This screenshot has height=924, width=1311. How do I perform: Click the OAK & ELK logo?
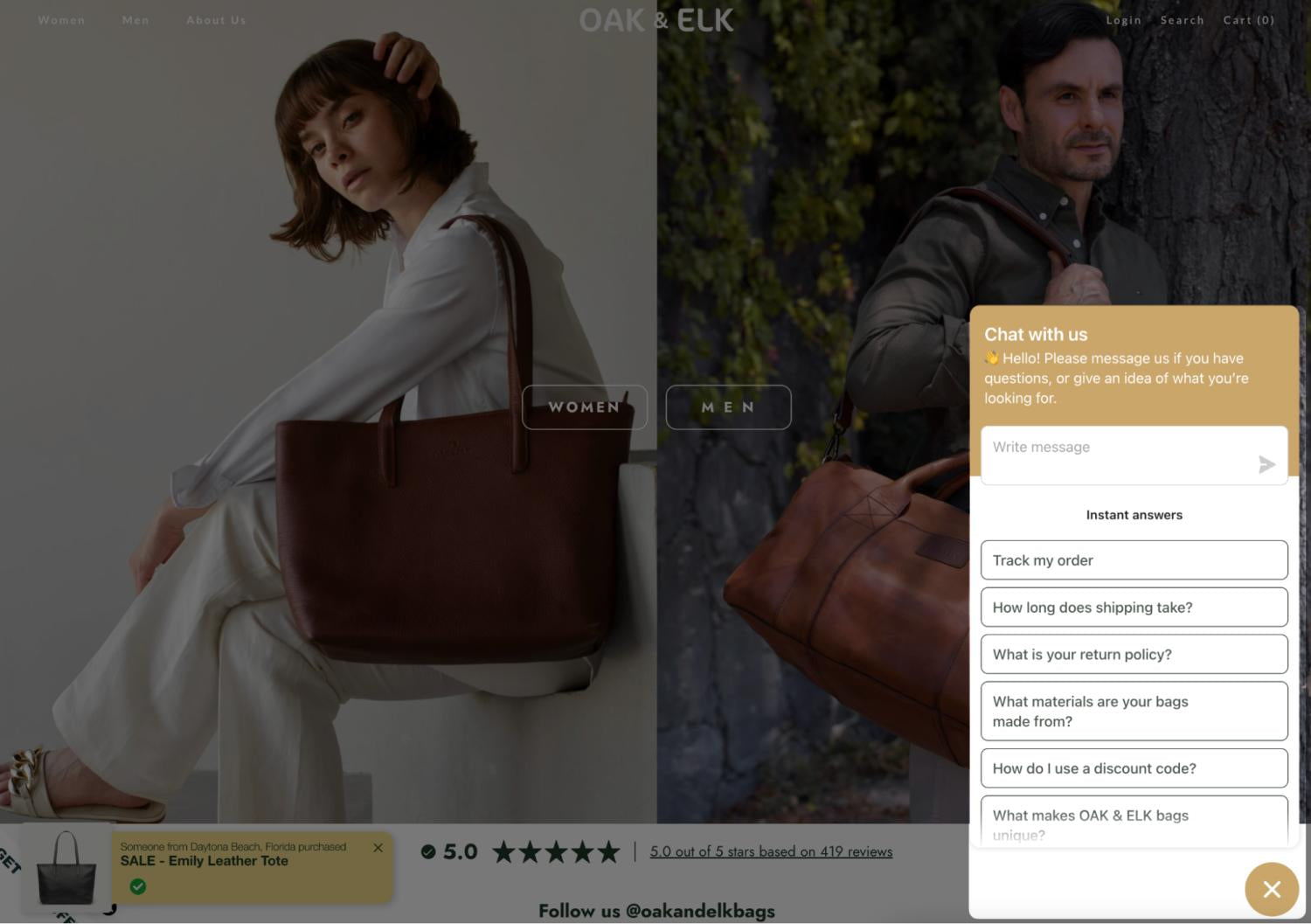click(x=655, y=20)
